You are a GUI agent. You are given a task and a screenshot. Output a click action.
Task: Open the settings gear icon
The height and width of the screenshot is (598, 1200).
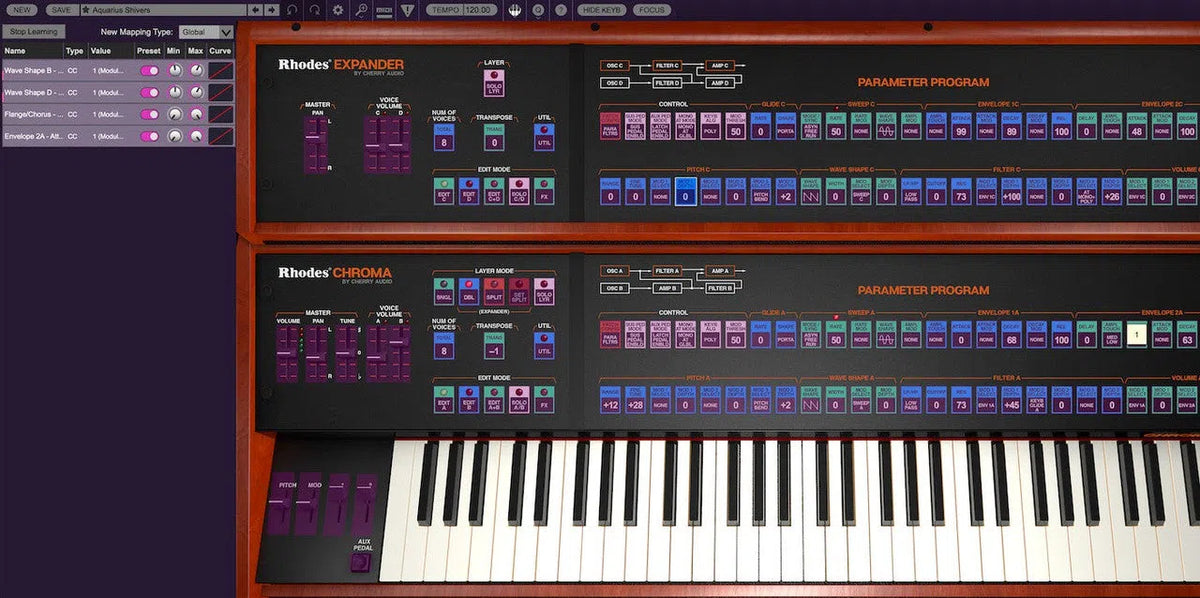(337, 9)
